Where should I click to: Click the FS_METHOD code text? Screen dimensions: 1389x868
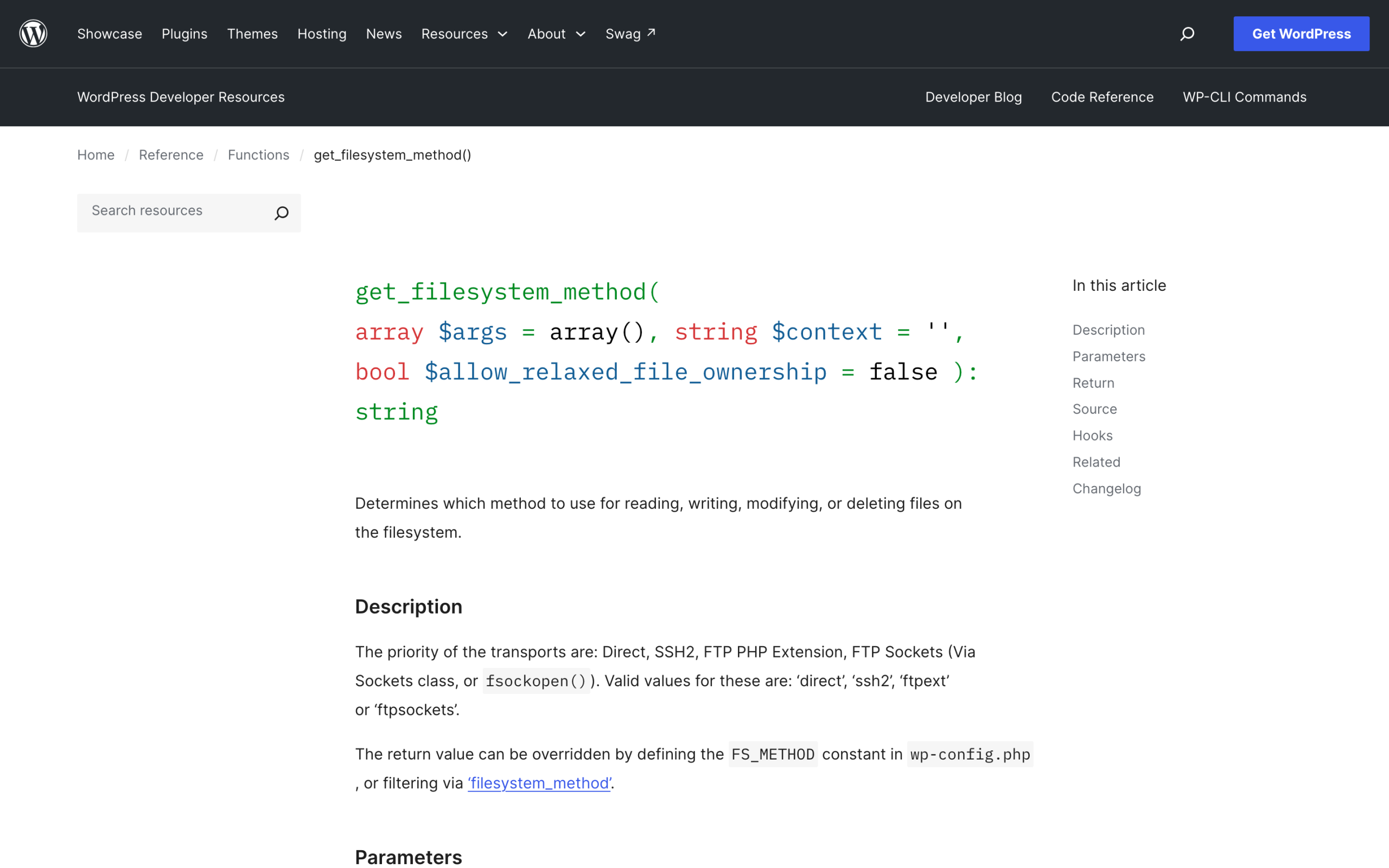click(x=773, y=754)
